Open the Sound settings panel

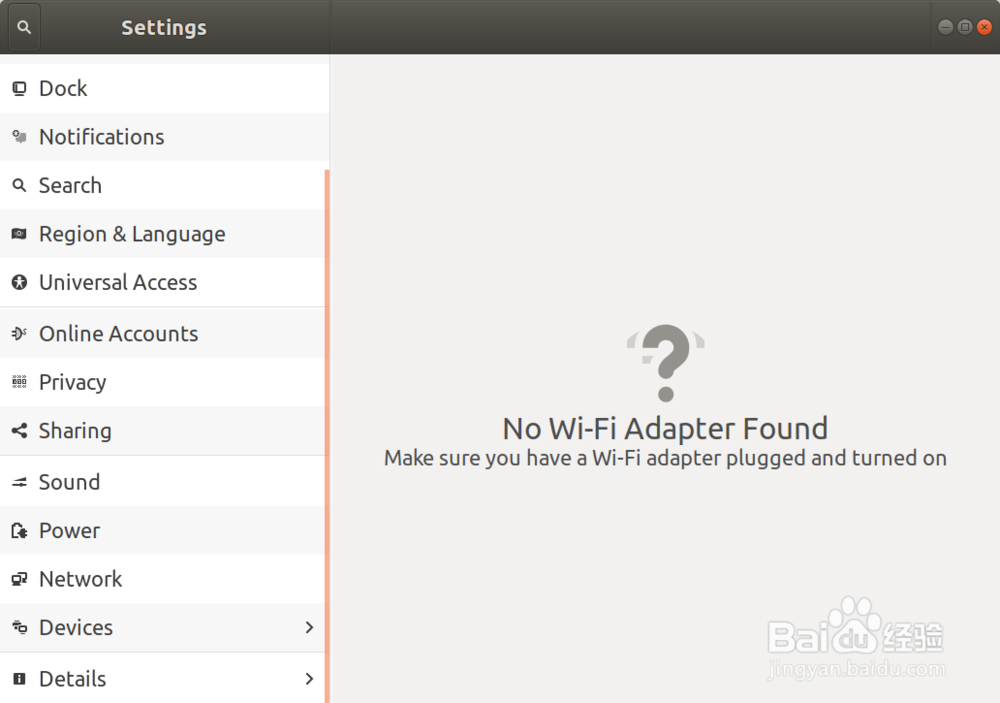(x=163, y=482)
